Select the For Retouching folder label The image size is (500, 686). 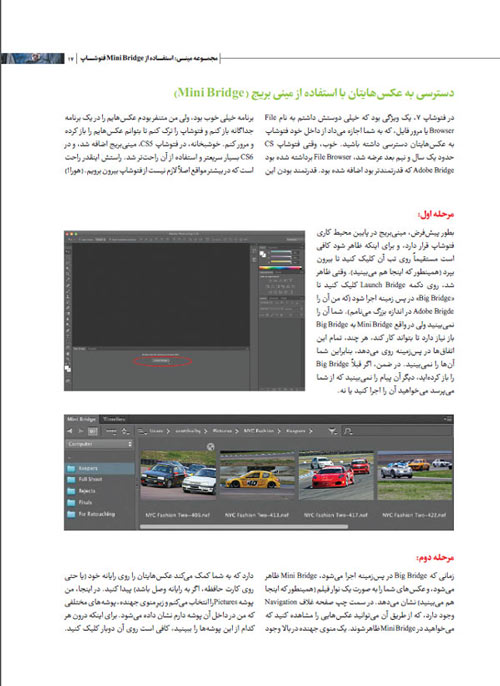tap(97, 514)
